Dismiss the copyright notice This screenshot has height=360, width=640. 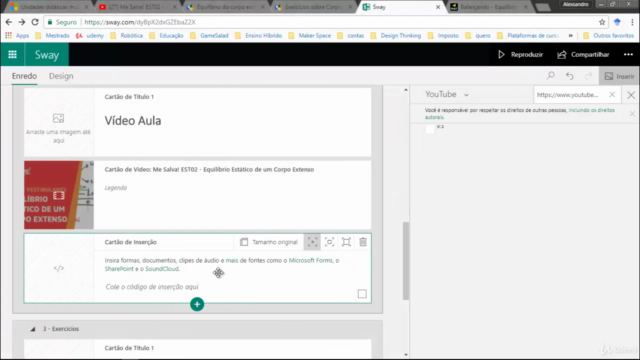click(632, 113)
